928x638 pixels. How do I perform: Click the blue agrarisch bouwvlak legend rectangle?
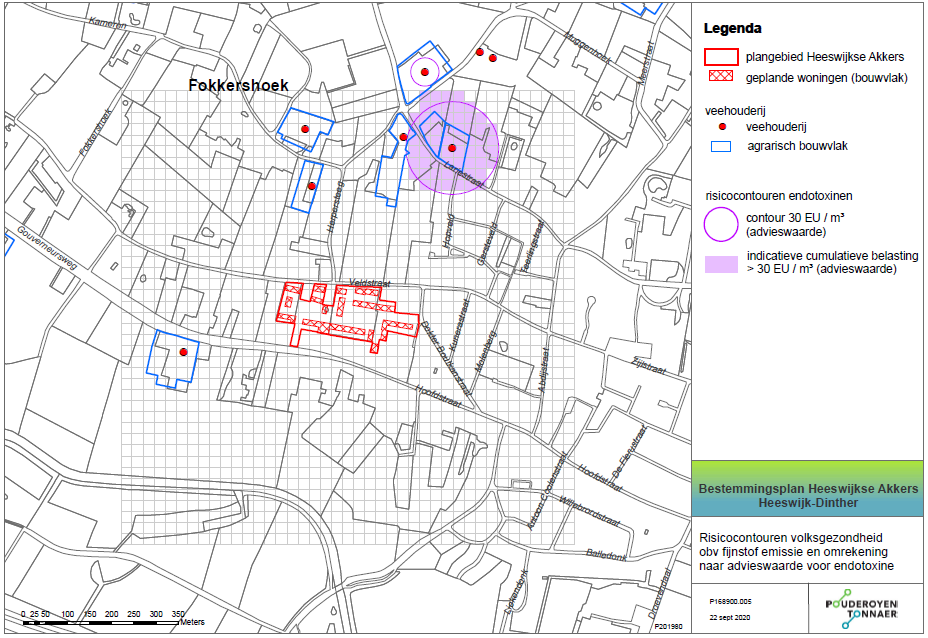(x=721, y=146)
